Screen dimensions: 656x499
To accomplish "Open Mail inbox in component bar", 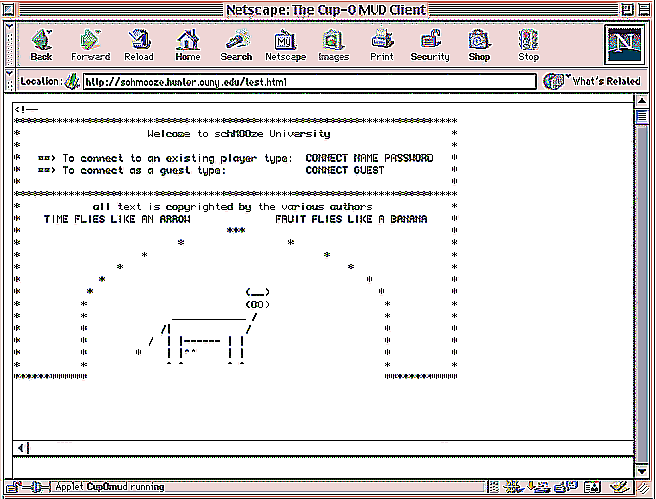I will (x=538, y=486).
